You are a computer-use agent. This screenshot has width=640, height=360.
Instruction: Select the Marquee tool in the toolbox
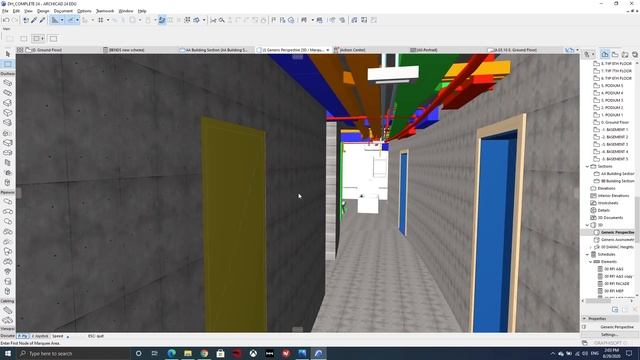8,64
